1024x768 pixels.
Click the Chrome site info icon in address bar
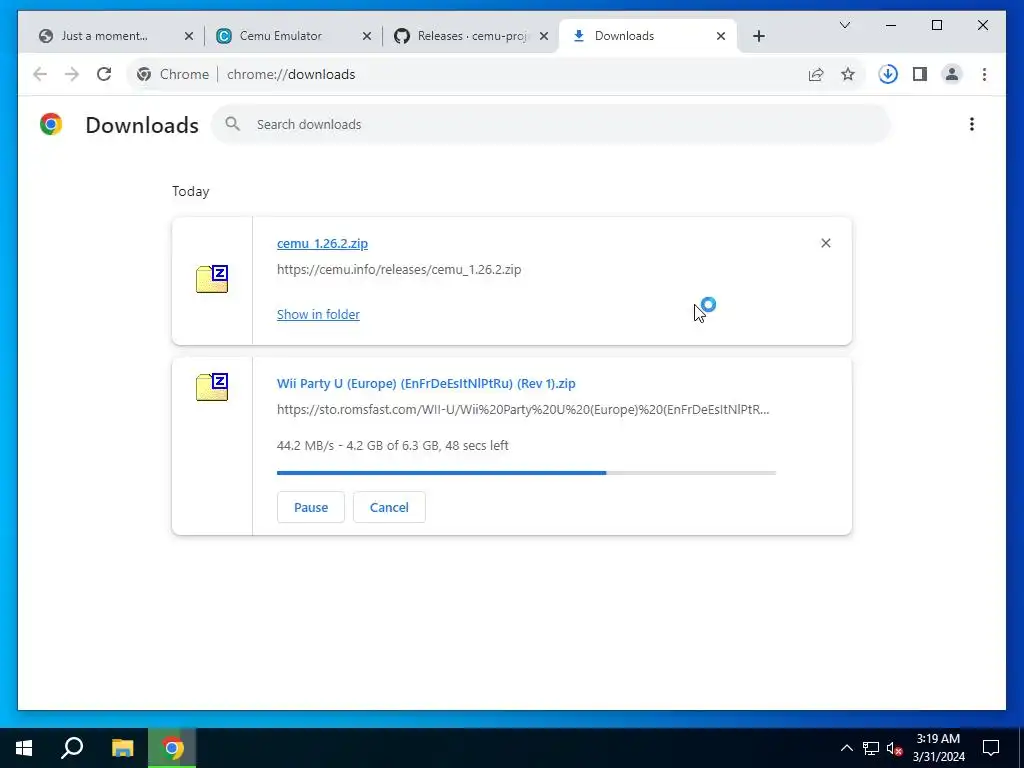pyautogui.click(x=144, y=74)
